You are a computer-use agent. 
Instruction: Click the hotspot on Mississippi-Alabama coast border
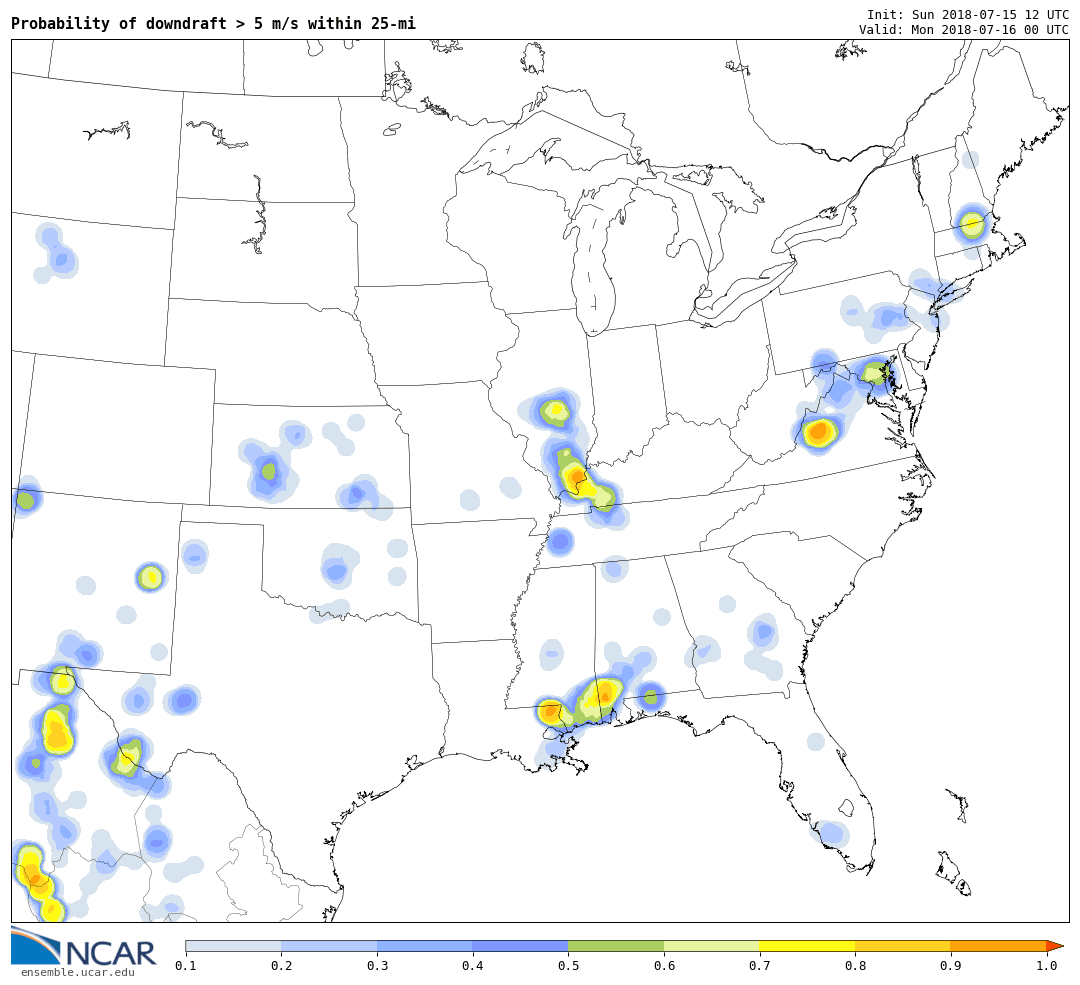point(598,696)
